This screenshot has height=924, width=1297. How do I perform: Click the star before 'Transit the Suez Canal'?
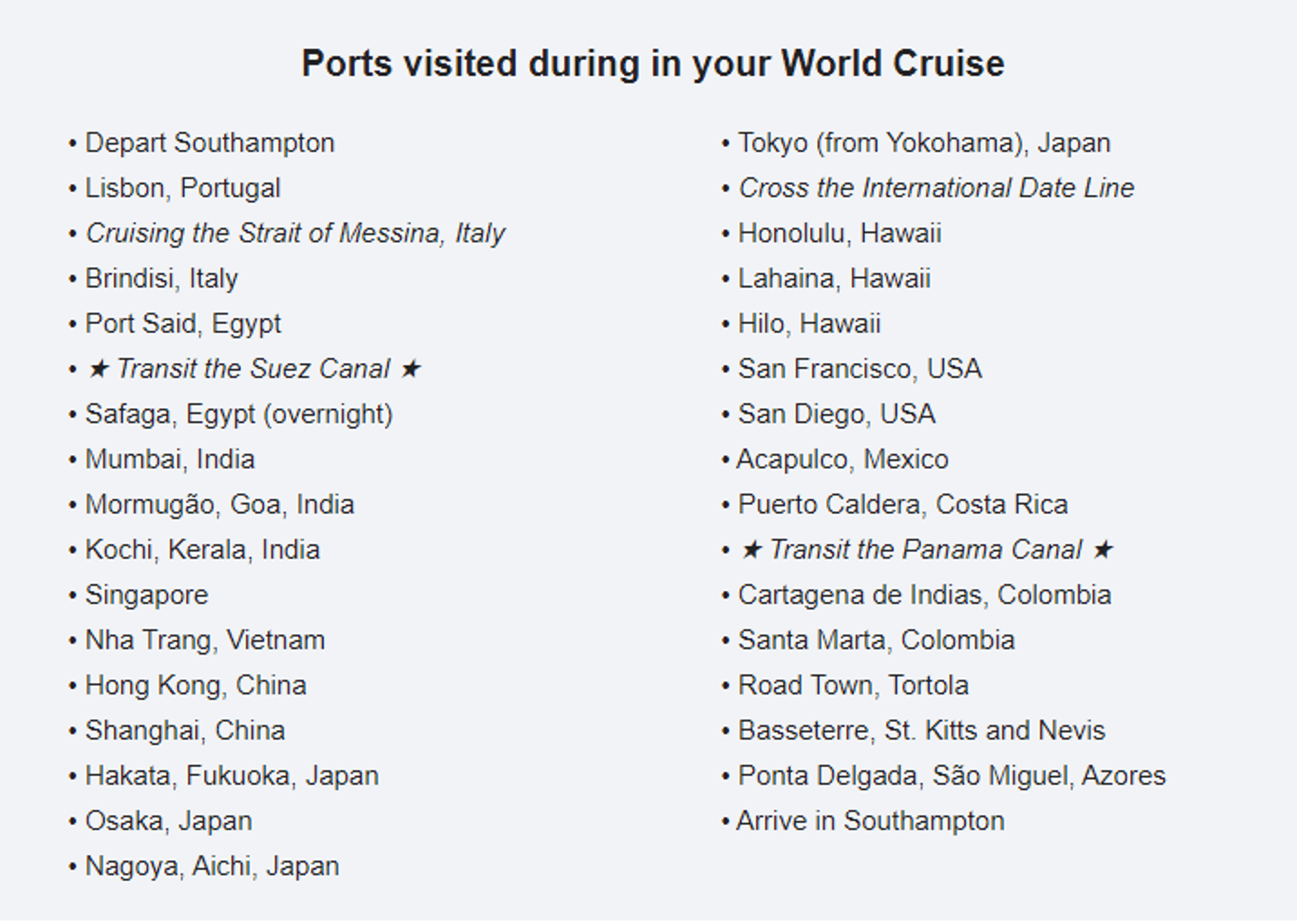point(98,369)
